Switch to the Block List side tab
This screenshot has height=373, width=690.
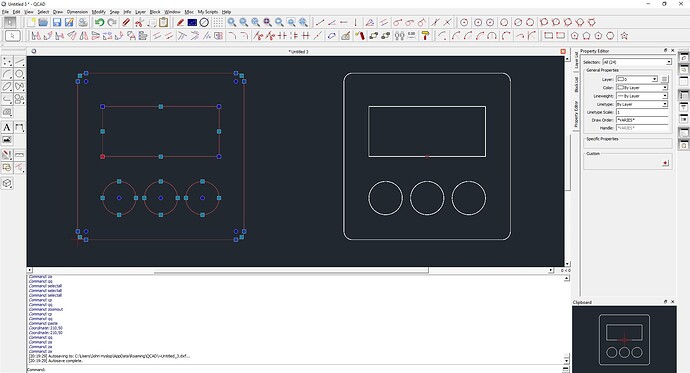click(576, 84)
